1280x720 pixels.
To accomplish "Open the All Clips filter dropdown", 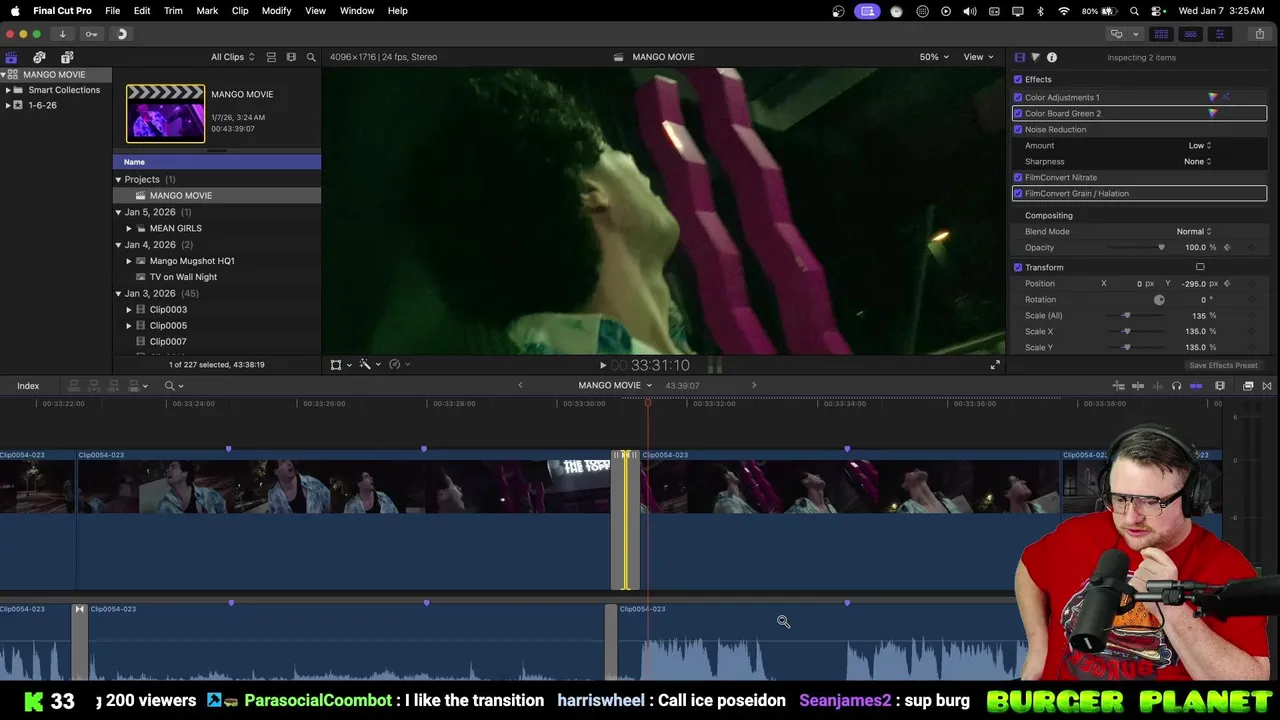I will click(x=232, y=57).
